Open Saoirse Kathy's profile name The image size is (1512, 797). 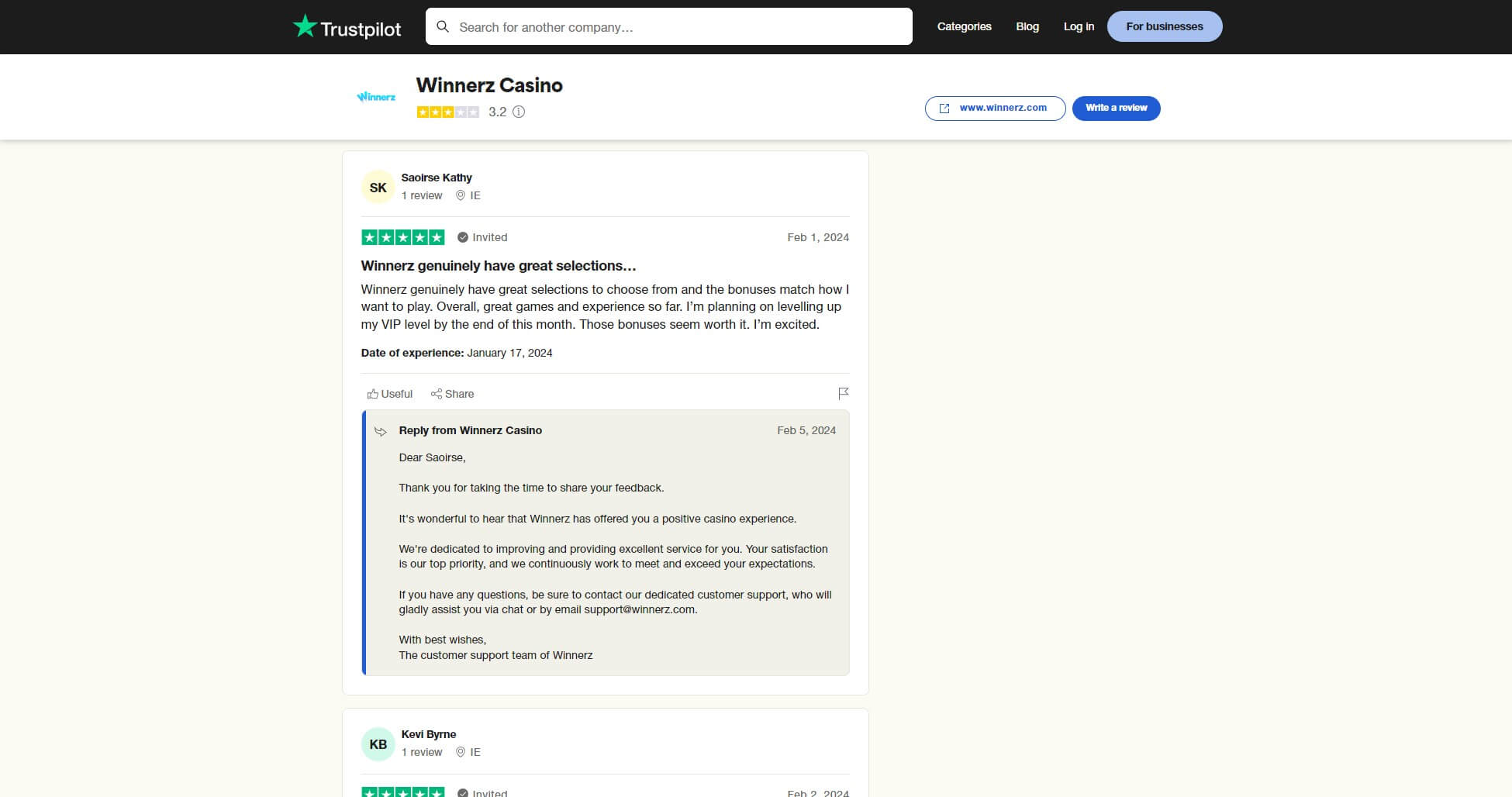tap(437, 178)
